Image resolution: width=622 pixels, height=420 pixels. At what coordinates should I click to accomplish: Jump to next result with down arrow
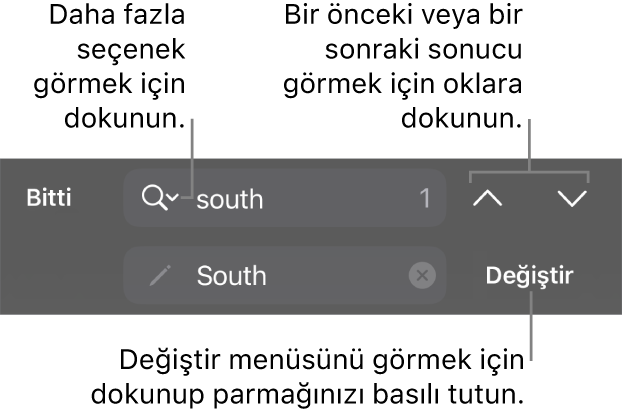pos(572,198)
